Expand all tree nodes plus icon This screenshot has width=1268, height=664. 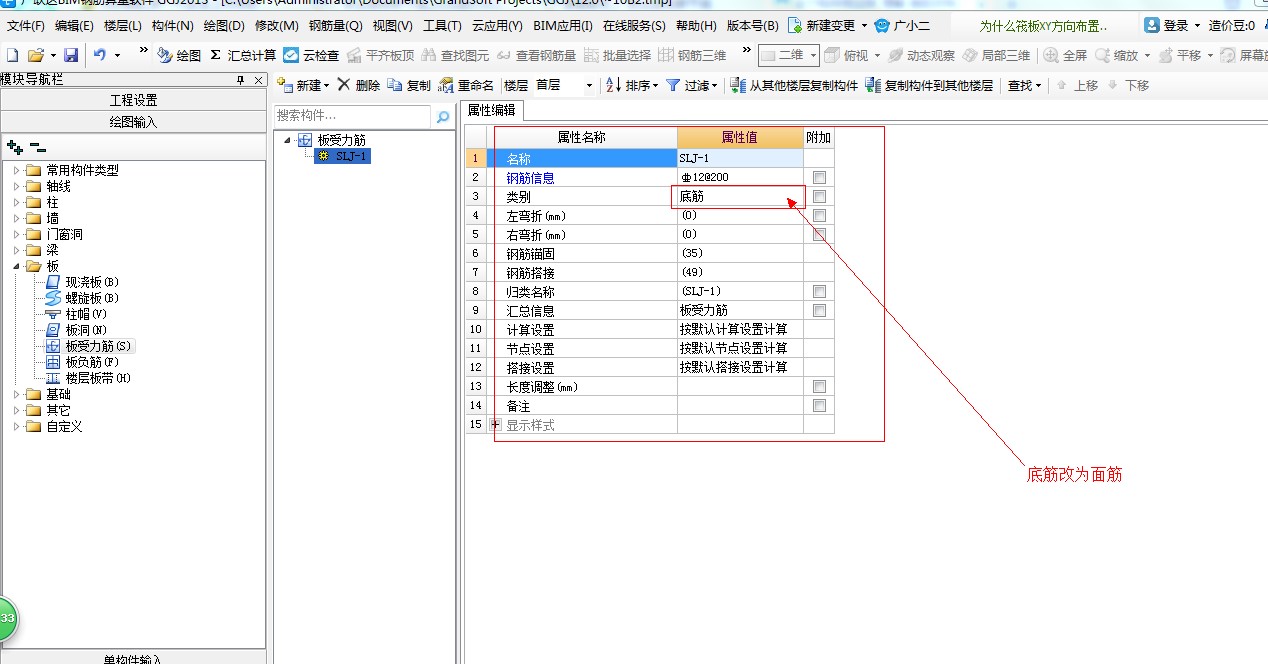(14, 147)
